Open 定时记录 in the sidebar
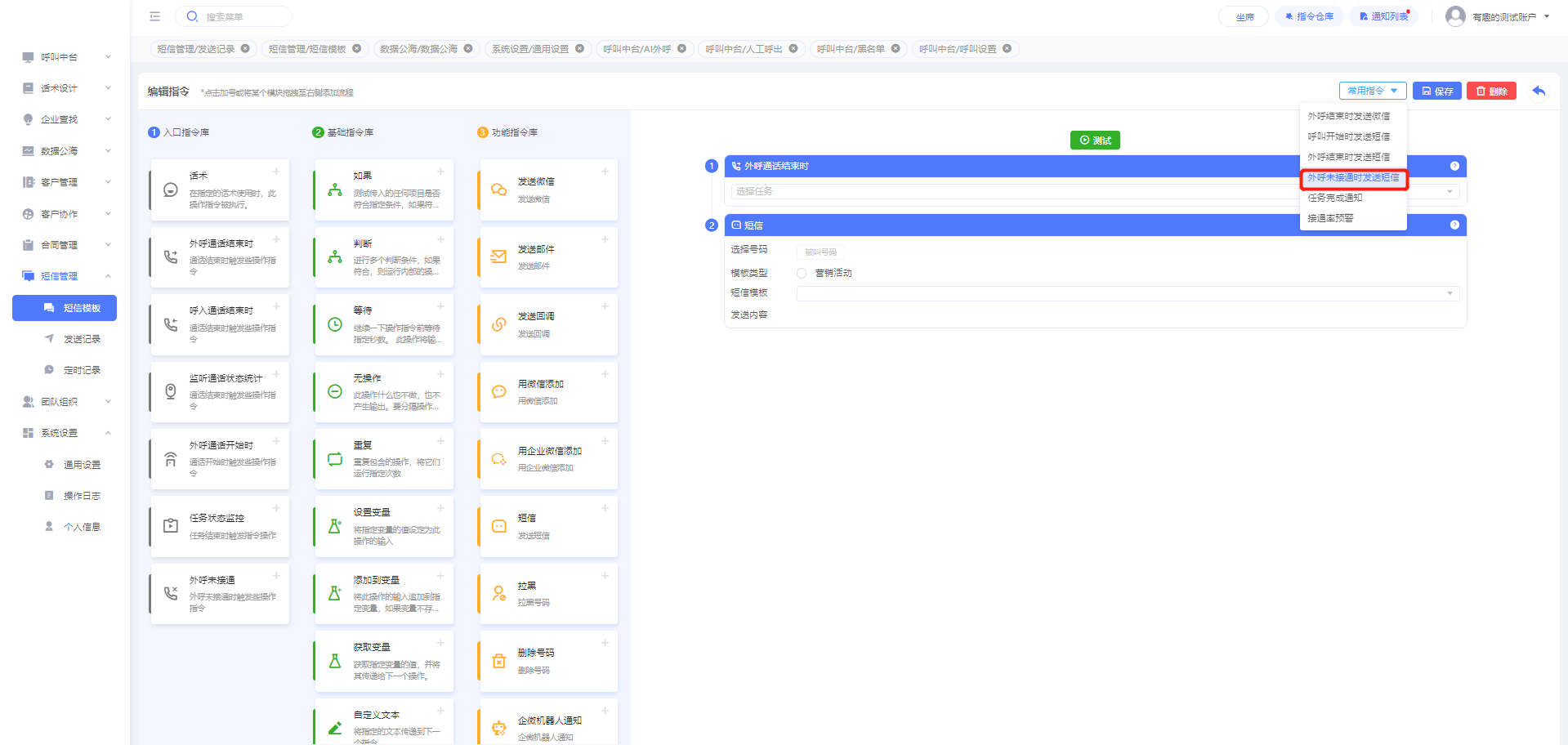 click(82, 370)
